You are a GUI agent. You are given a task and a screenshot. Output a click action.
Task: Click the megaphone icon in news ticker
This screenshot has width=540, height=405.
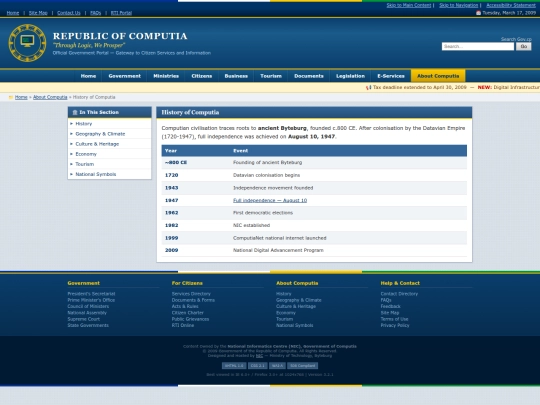[368, 87]
